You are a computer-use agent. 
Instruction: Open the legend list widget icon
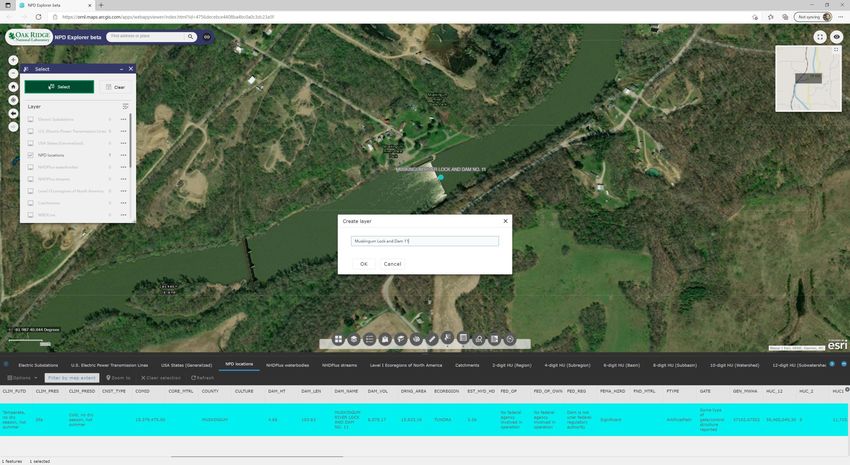pos(370,339)
